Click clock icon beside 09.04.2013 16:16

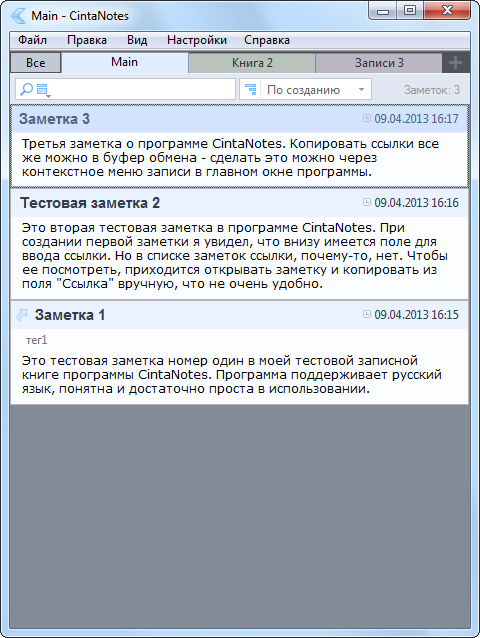coord(367,202)
